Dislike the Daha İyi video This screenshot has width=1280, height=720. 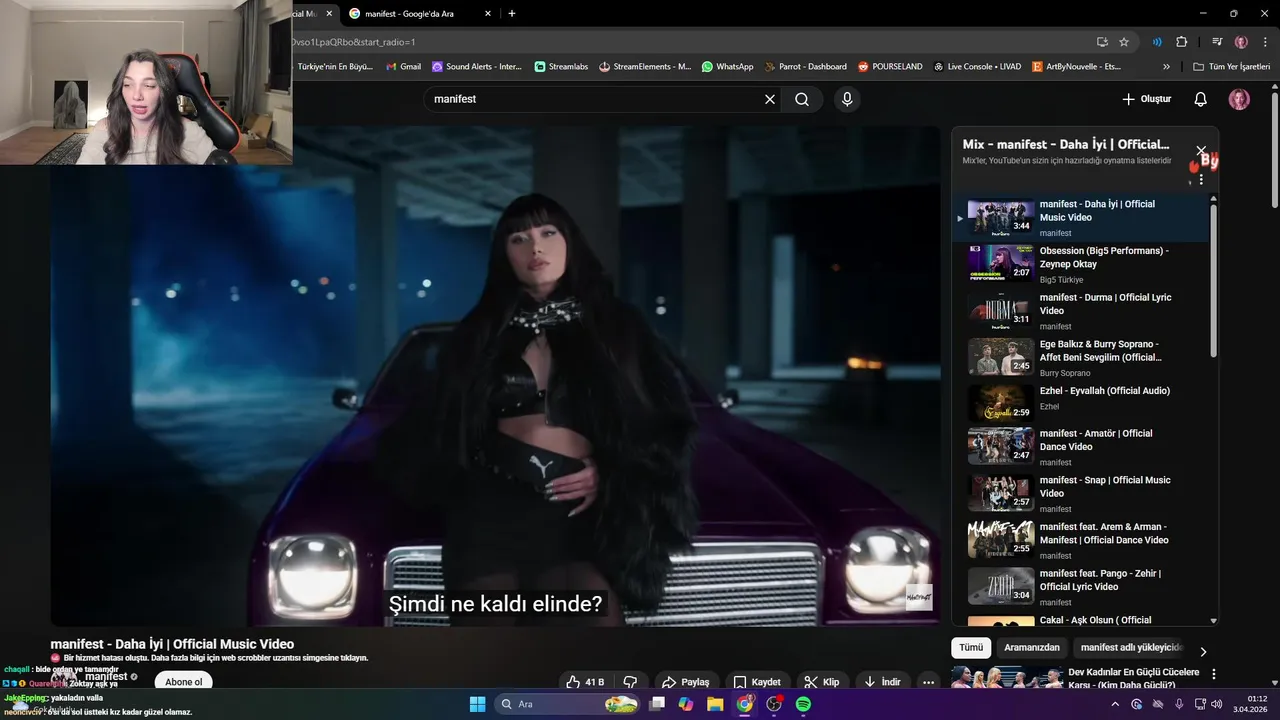point(630,682)
